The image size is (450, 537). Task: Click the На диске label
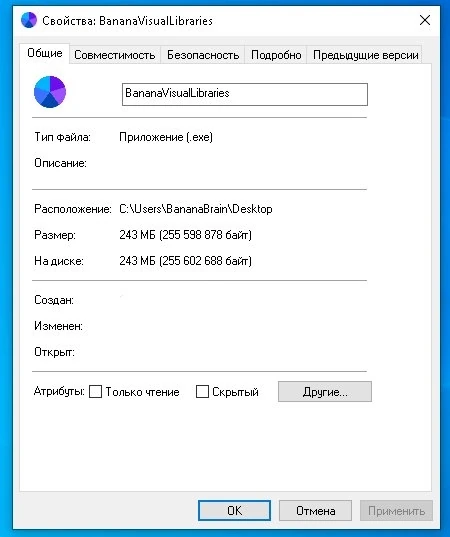pos(59,261)
